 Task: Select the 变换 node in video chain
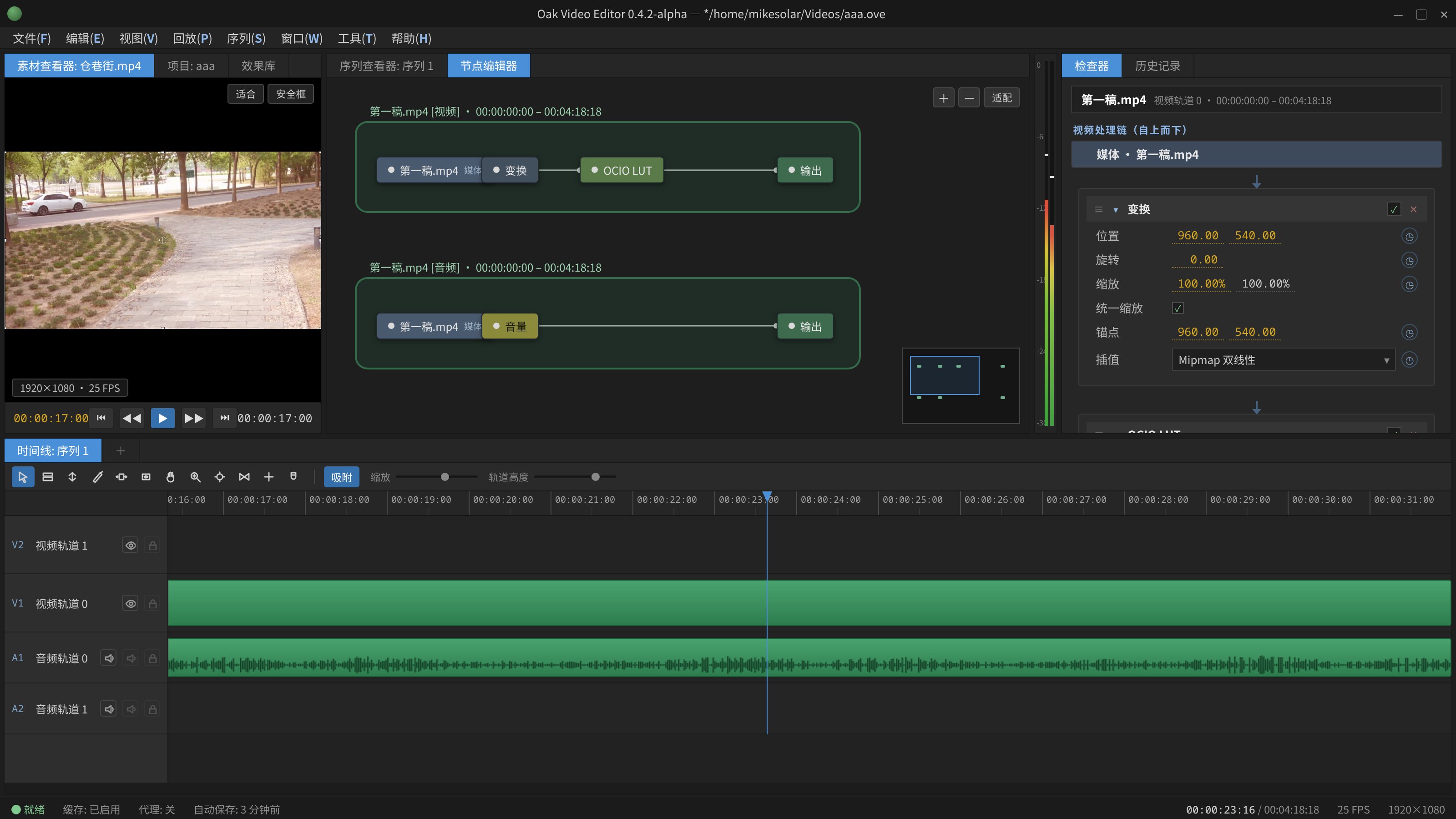click(510, 170)
